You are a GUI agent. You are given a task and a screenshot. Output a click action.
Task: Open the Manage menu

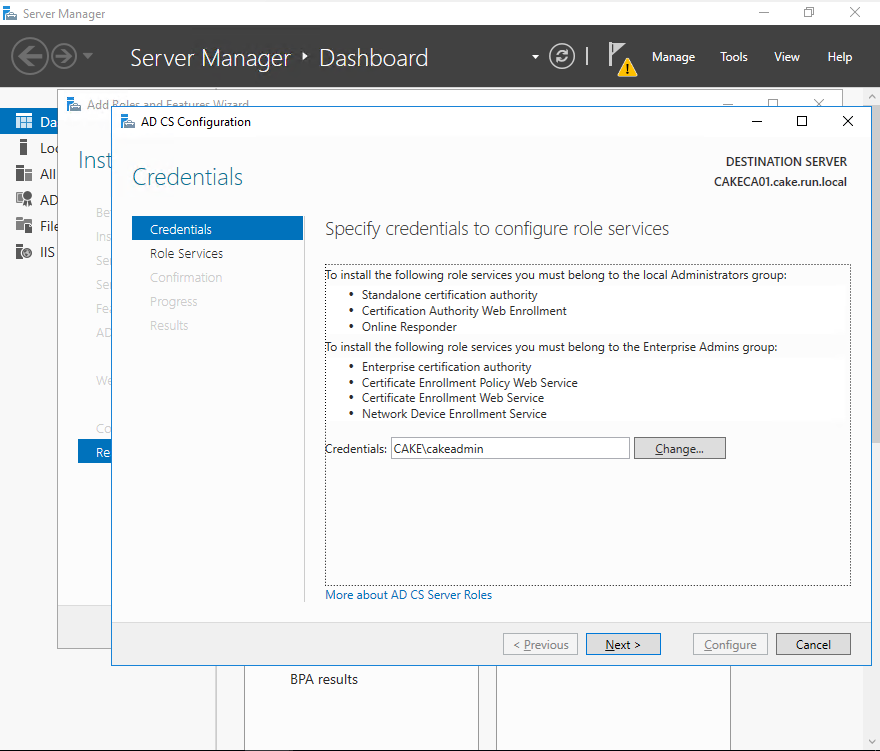point(673,57)
